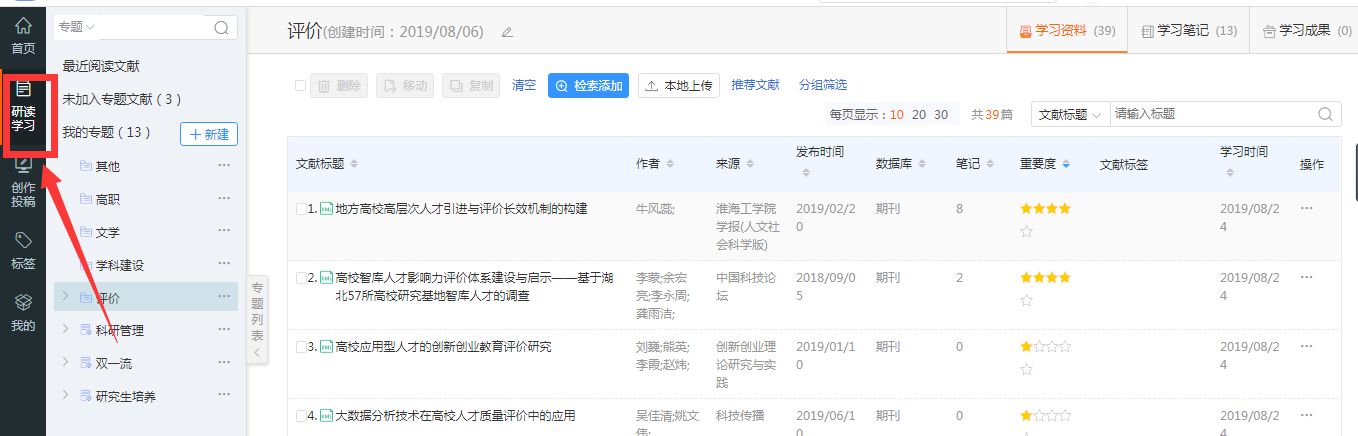Open the 我的 sidebar icon
The width and height of the screenshot is (1358, 436).
tap(22, 312)
